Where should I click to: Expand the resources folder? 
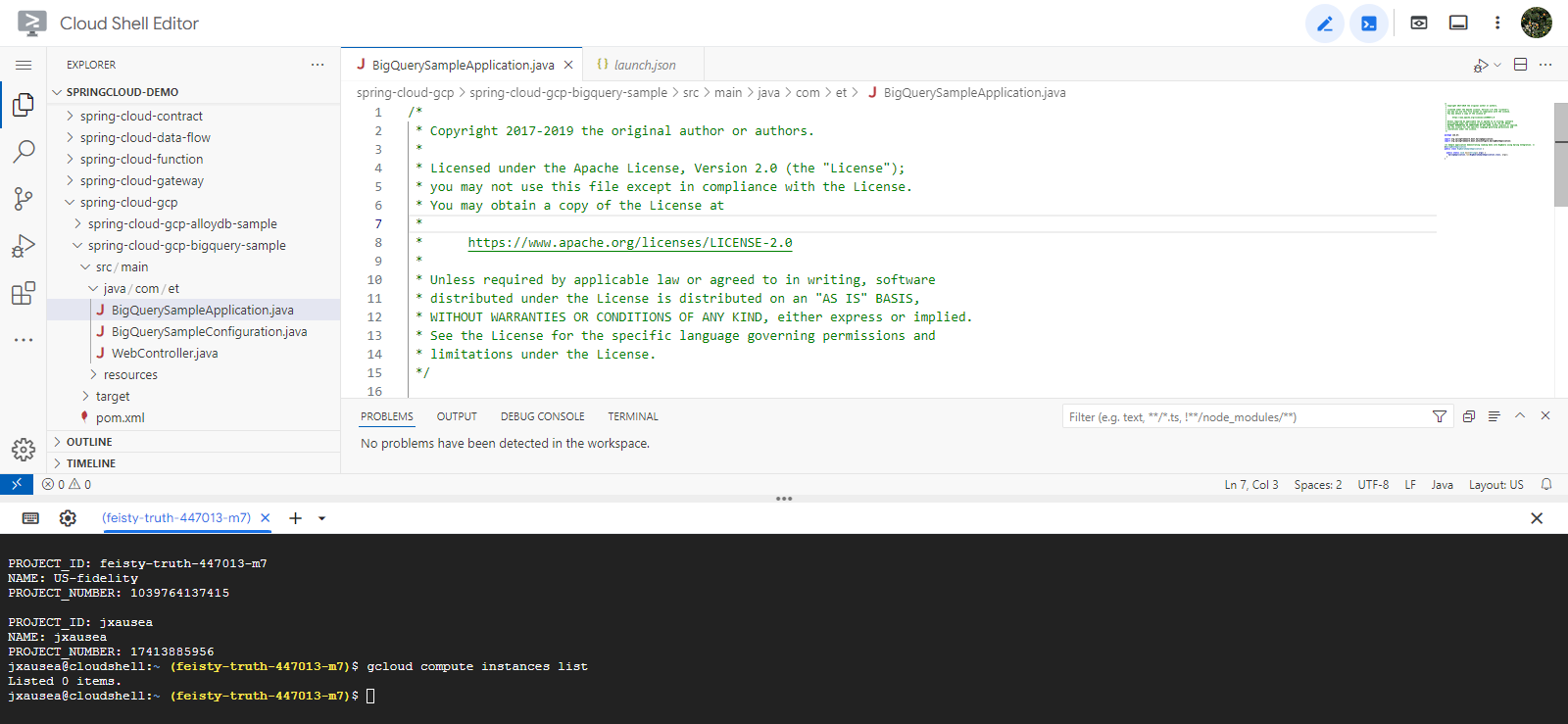(193, 374)
